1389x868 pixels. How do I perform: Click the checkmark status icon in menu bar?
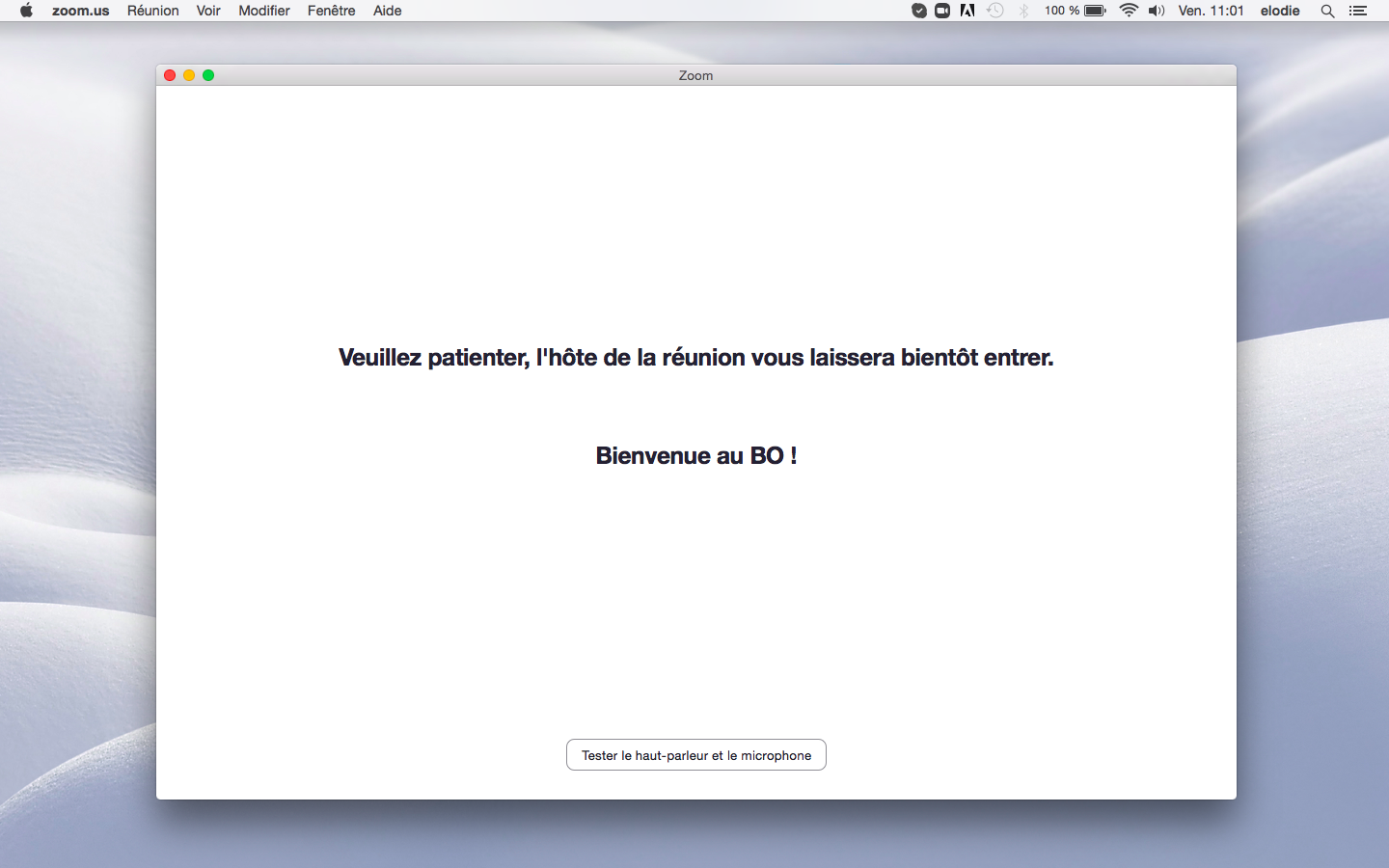coord(919,11)
